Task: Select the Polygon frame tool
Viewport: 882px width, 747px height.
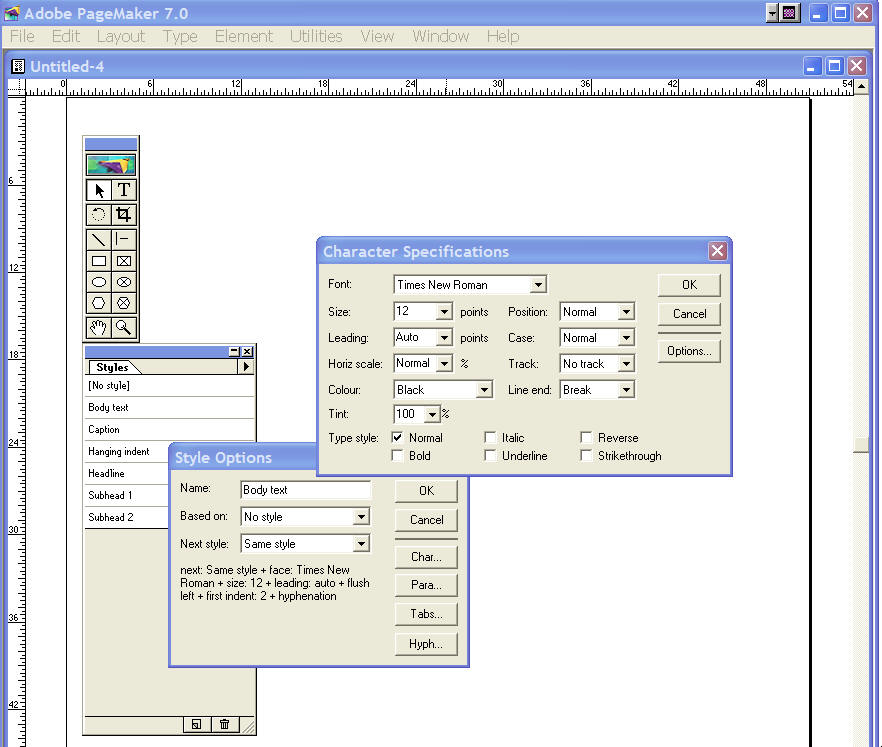Action: tap(124, 303)
